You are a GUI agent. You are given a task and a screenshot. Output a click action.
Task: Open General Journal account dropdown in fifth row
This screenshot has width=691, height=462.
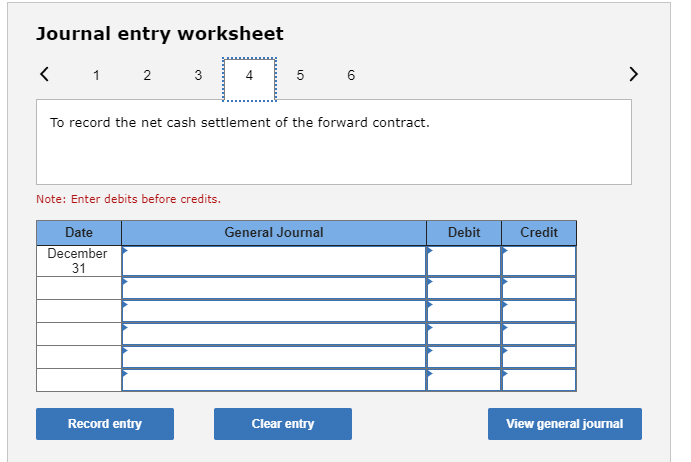pyautogui.click(x=274, y=357)
